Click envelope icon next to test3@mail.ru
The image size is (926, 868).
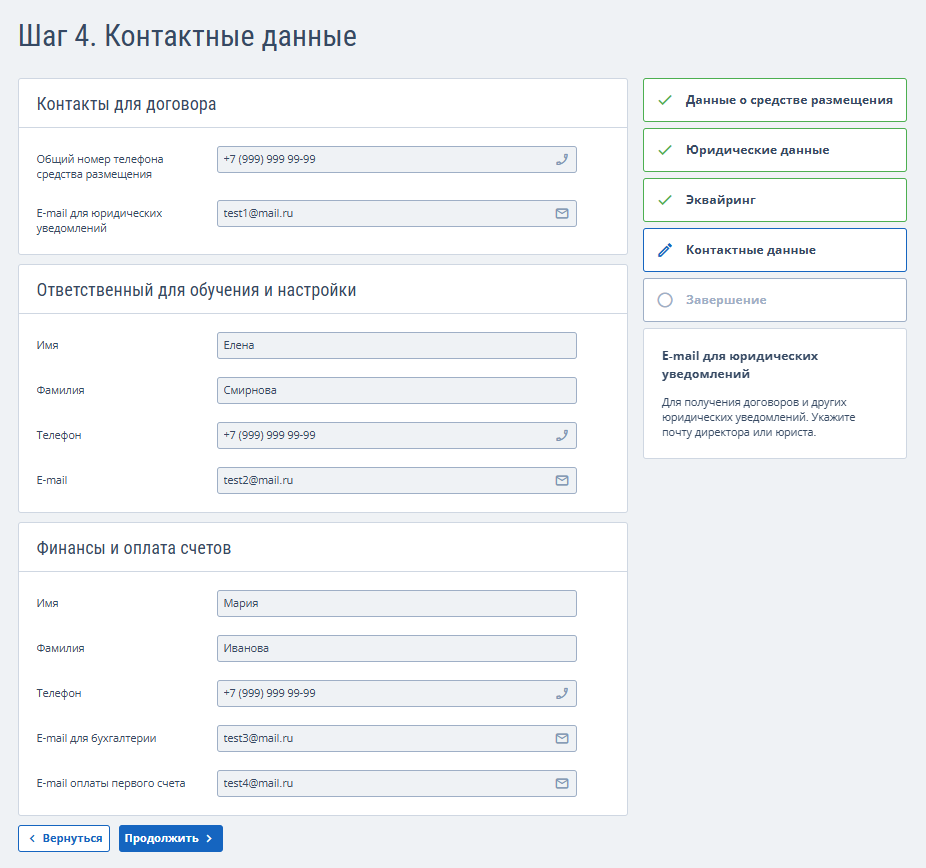click(x=562, y=738)
